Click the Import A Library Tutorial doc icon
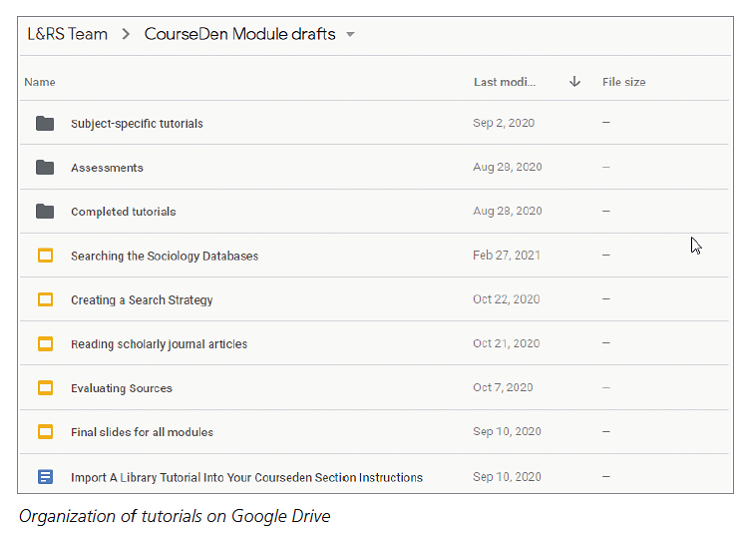 click(x=45, y=477)
